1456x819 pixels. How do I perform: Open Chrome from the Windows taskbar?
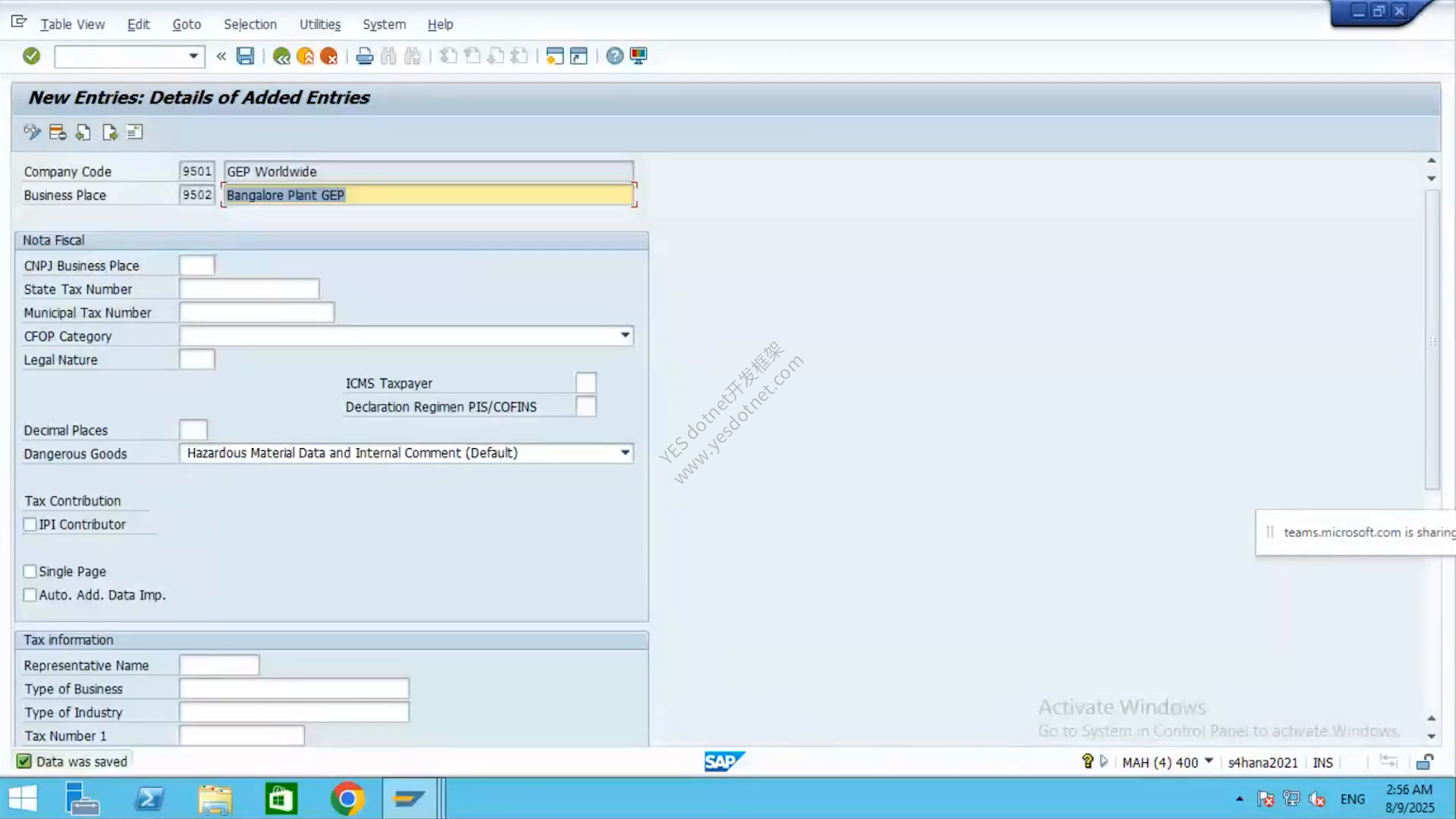pyautogui.click(x=347, y=799)
